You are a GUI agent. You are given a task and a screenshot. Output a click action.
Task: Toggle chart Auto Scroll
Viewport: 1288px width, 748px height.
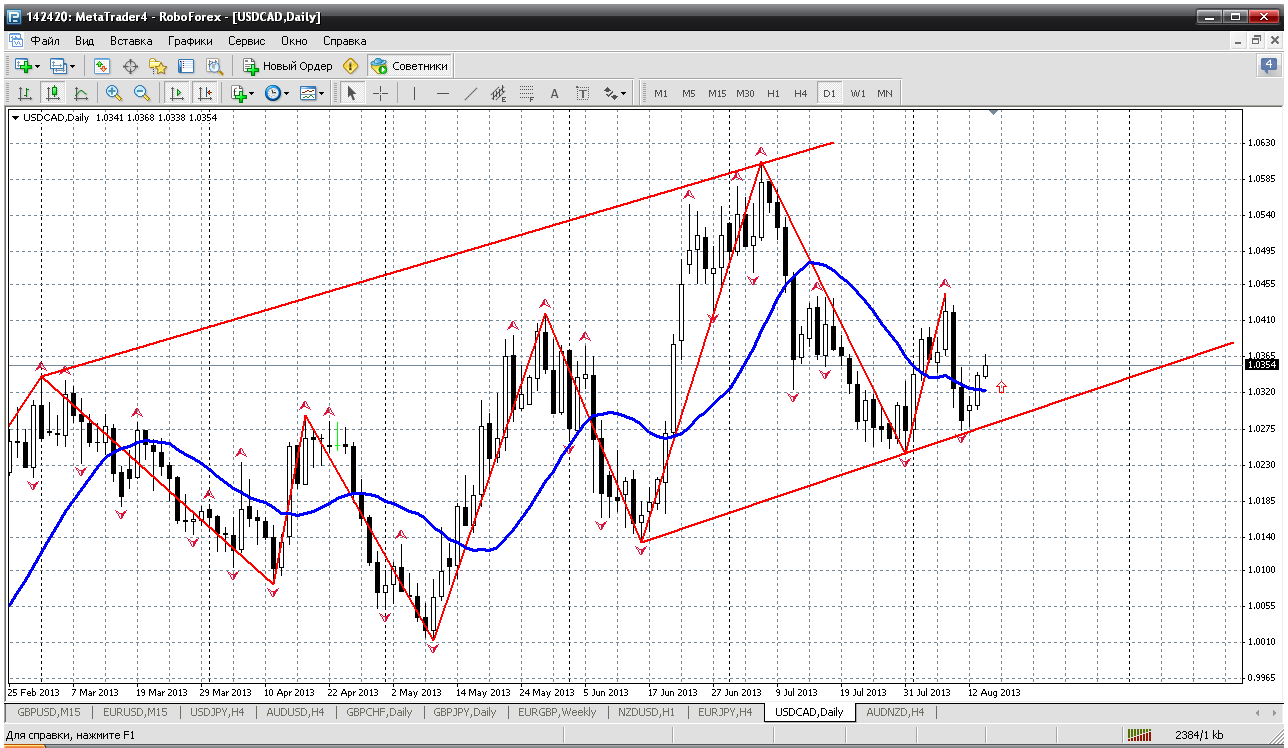coord(177,93)
